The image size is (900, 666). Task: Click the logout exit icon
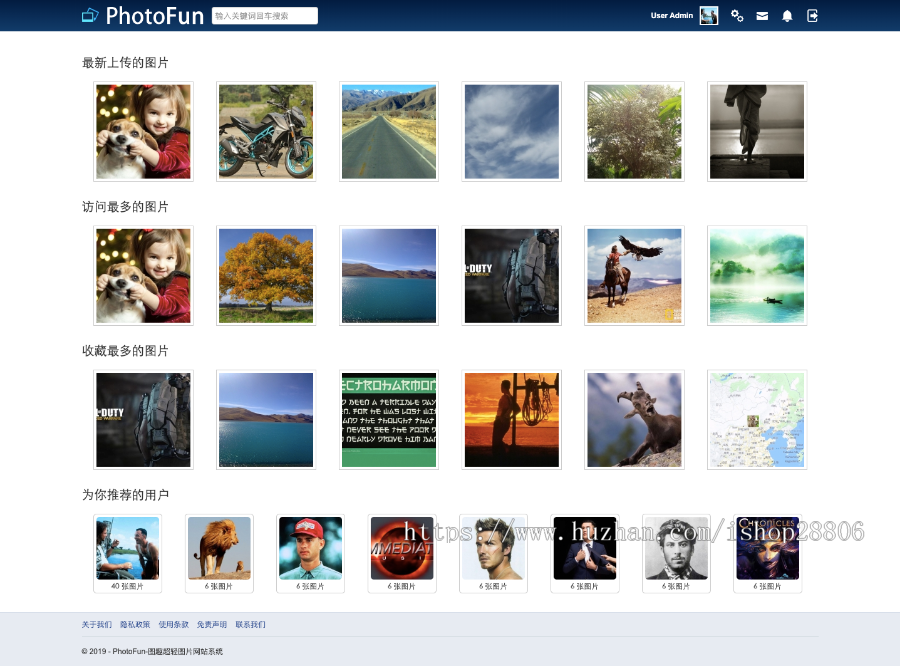[x=812, y=16]
